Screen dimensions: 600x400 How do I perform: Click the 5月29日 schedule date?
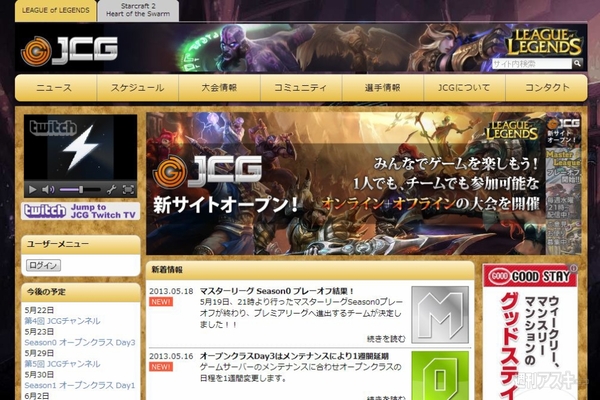pyautogui.click(x=39, y=353)
